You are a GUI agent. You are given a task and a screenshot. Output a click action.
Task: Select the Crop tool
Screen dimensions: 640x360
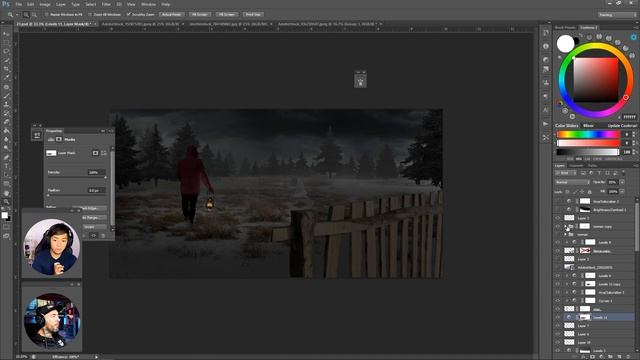coord(6,69)
